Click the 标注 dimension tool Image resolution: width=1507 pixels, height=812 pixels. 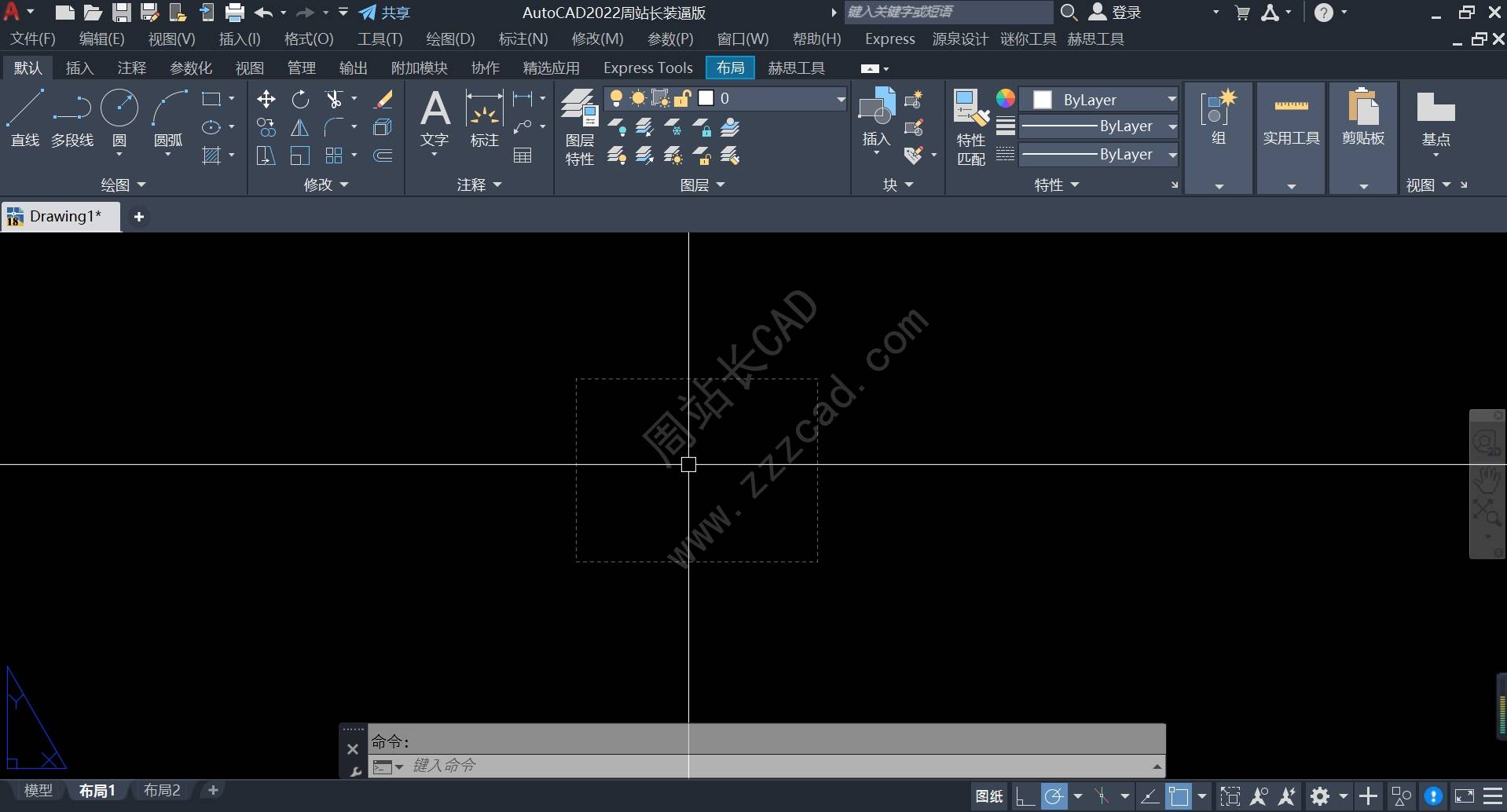tap(484, 118)
